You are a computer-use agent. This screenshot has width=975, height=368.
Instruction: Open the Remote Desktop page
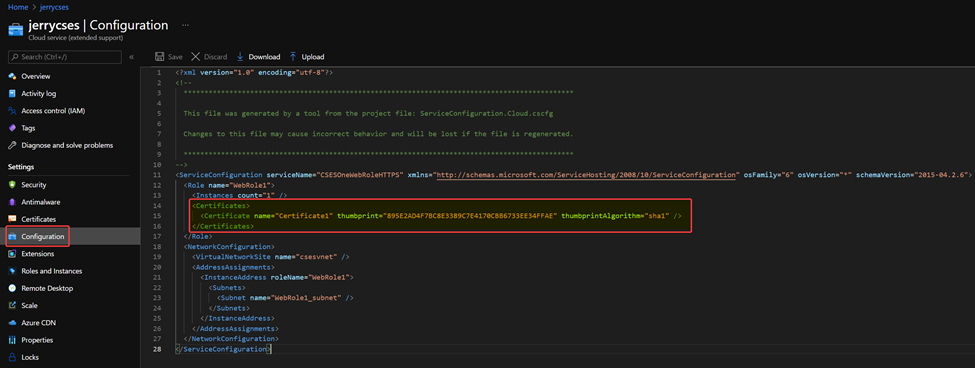click(47, 288)
